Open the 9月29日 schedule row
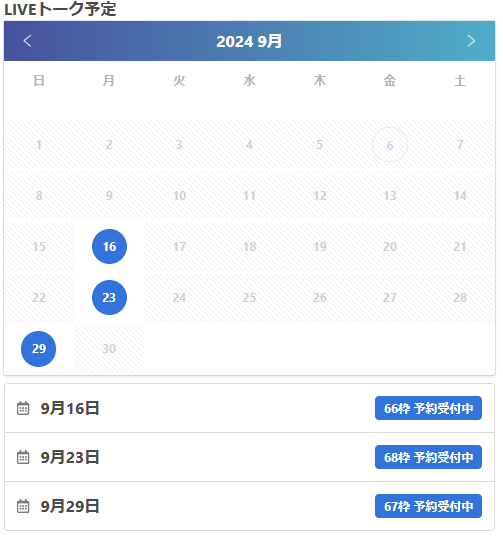The height and width of the screenshot is (540, 503). [x=249, y=506]
